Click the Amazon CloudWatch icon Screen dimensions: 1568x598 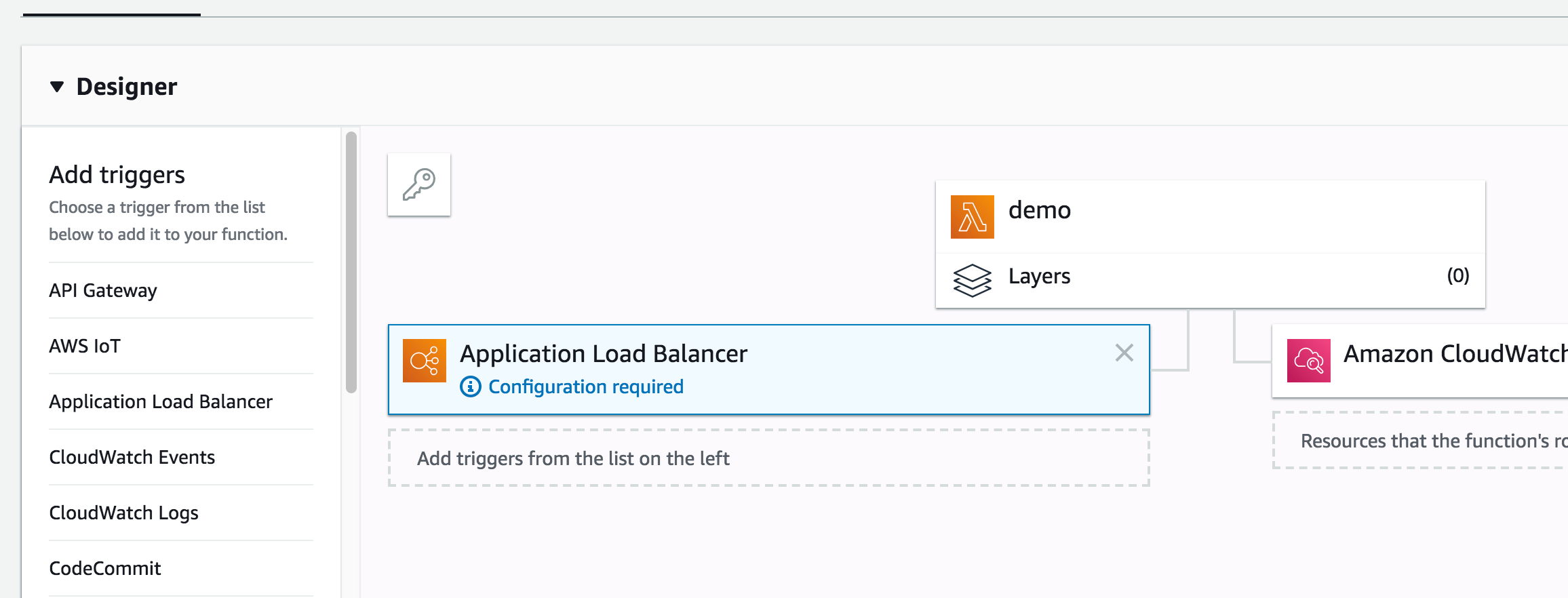pos(1309,361)
